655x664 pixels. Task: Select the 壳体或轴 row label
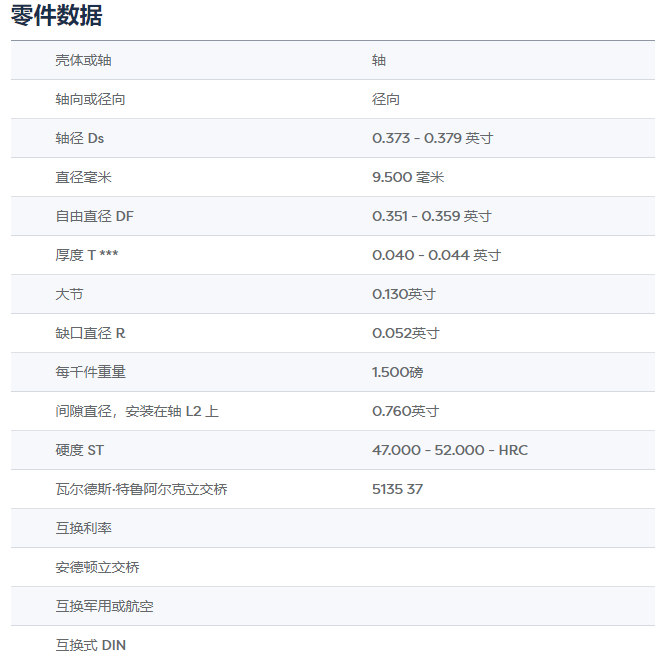83,60
